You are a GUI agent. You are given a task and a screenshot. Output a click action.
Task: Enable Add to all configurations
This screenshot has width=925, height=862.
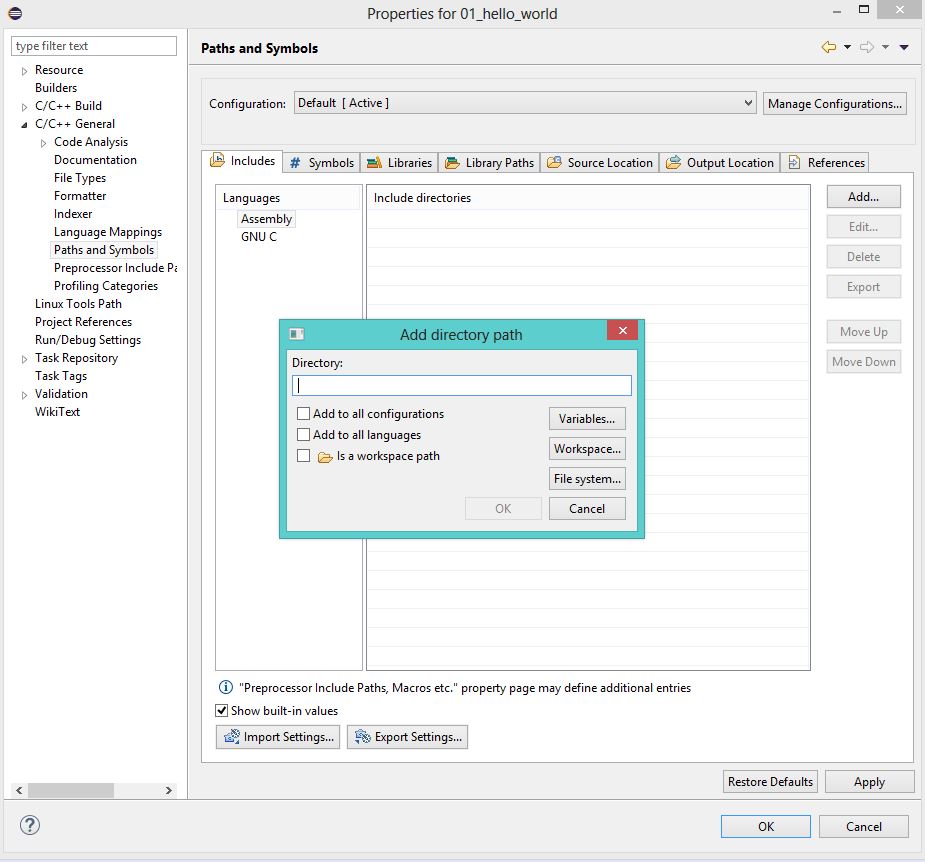tap(304, 413)
